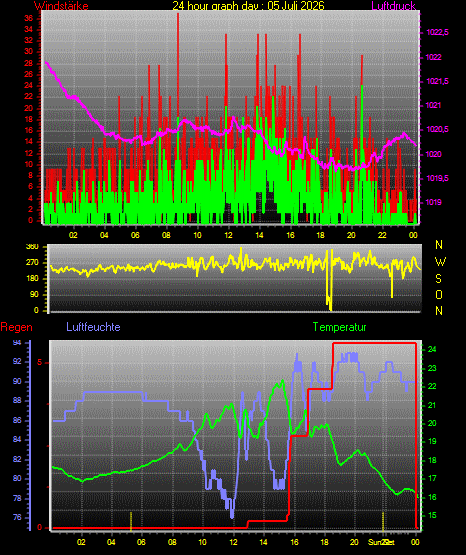Click the Regen legend label

(x=16, y=327)
